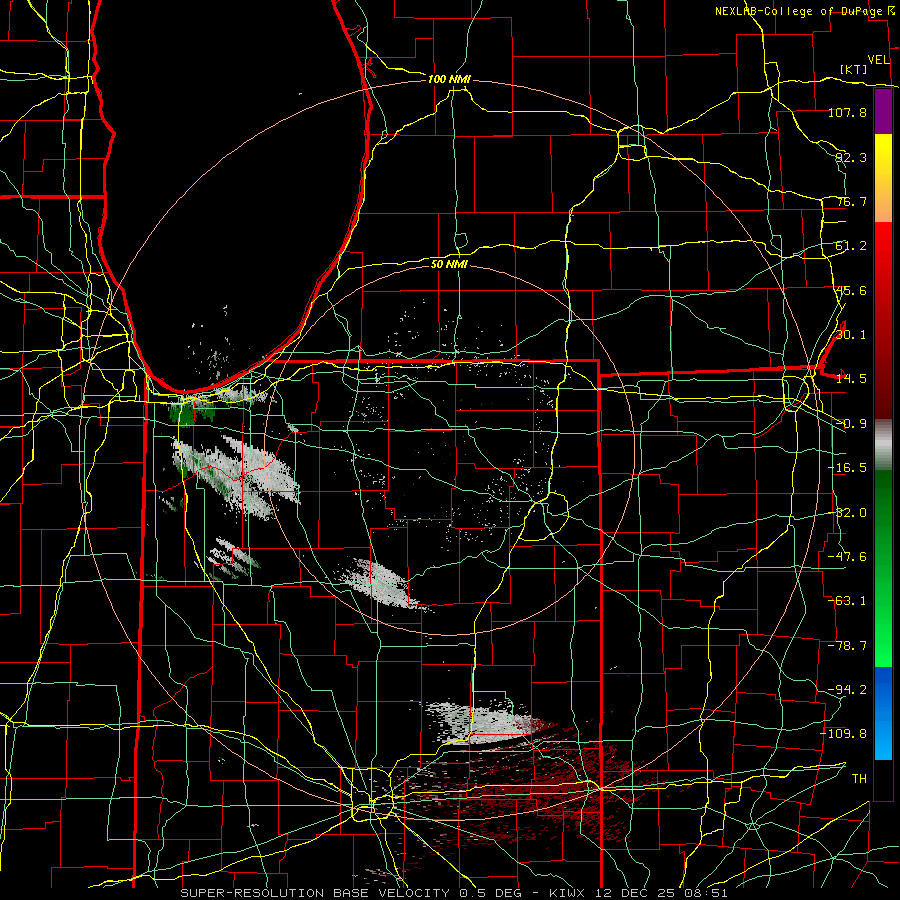Screen dimensions: 900x900
Task: Click the NEXLAB-College of DuPage credit text
Action: point(798,11)
